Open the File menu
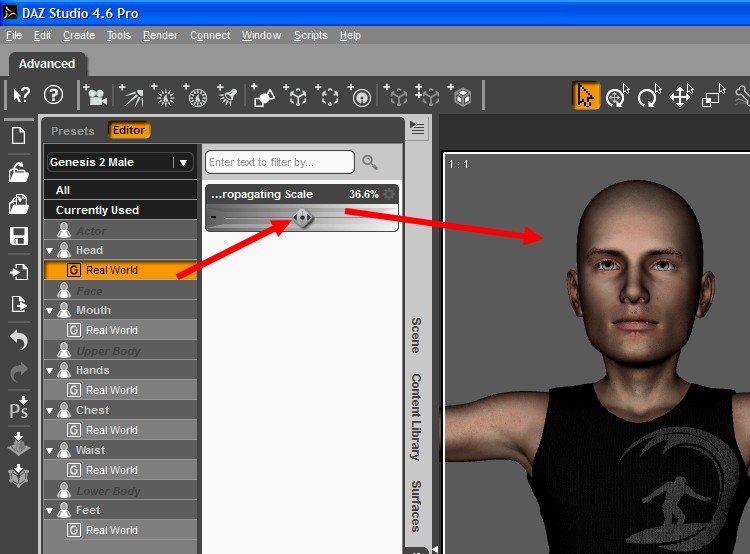750x554 pixels. tap(14, 35)
